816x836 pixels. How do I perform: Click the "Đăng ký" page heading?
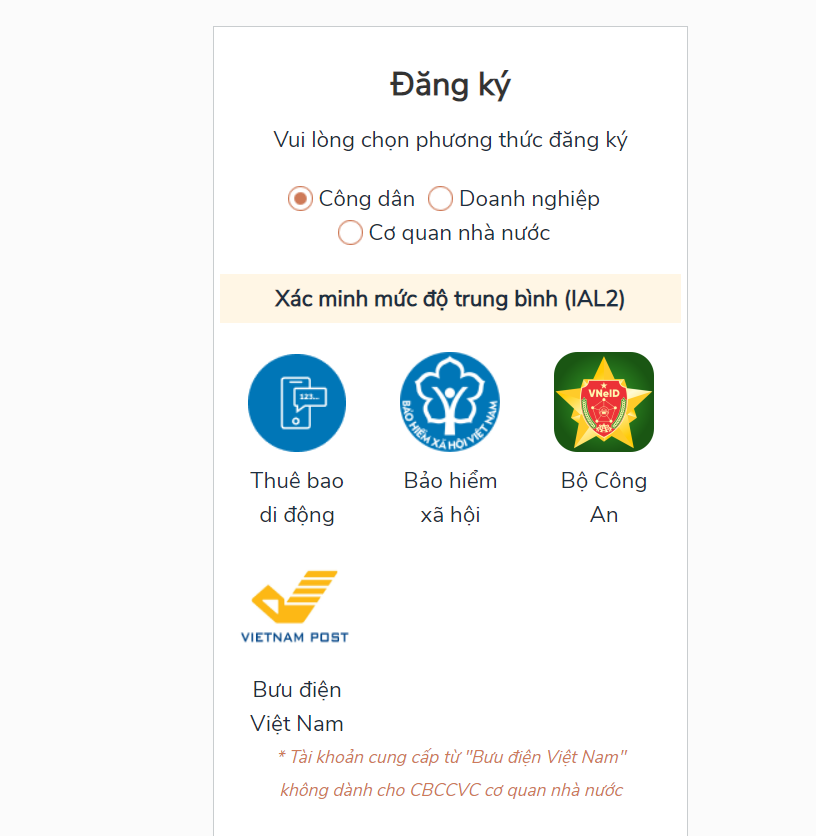(x=450, y=86)
